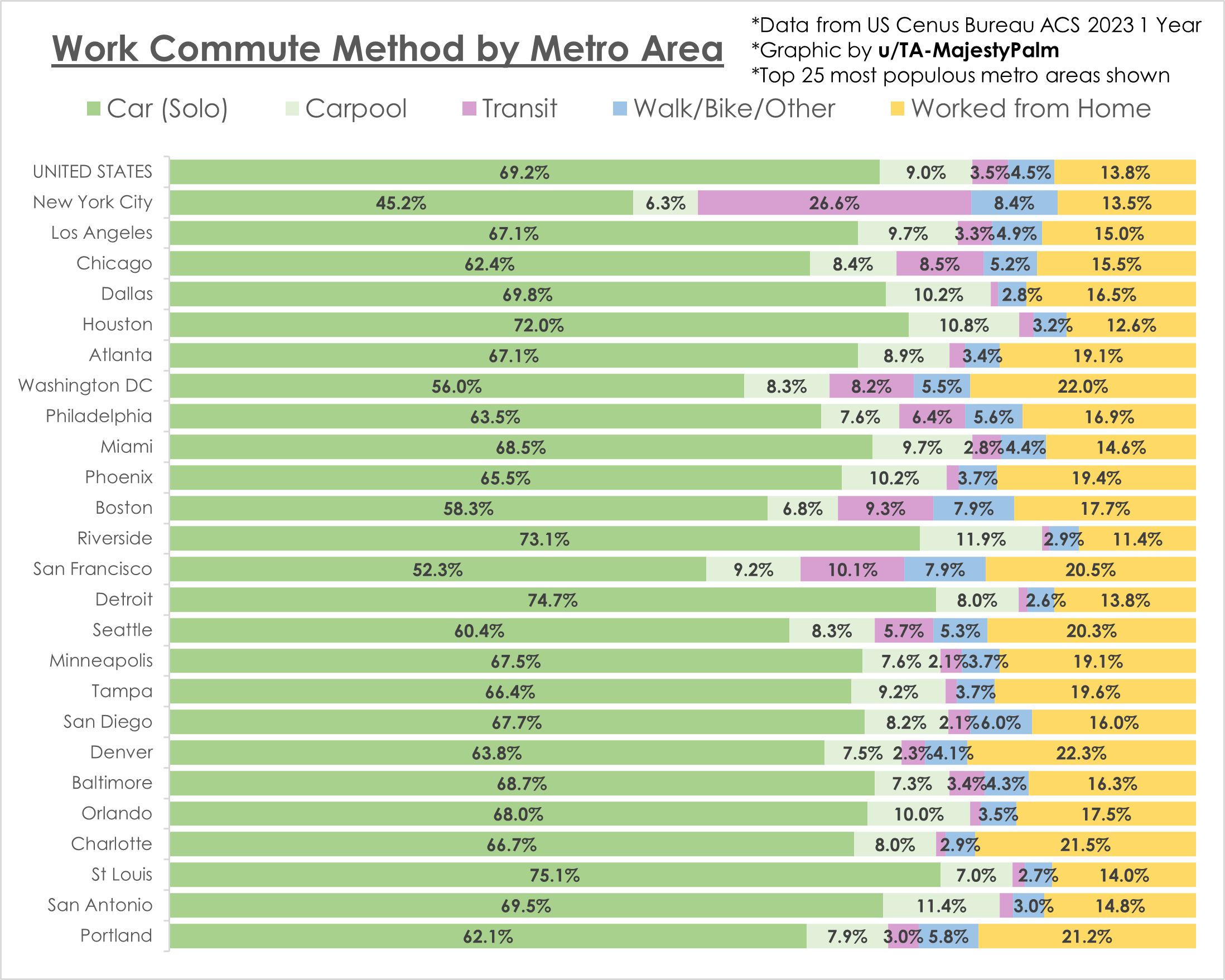Select Detroit's 74.7% solo car bar
The height and width of the screenshot is (980, 1225).
(x=552, y=600)
